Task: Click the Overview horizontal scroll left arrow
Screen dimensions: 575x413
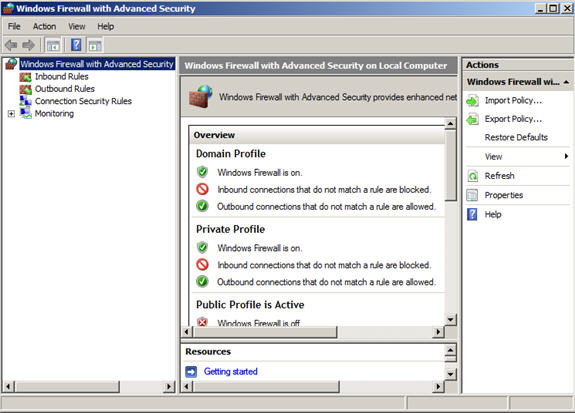Action: click(x=187, y=332)
